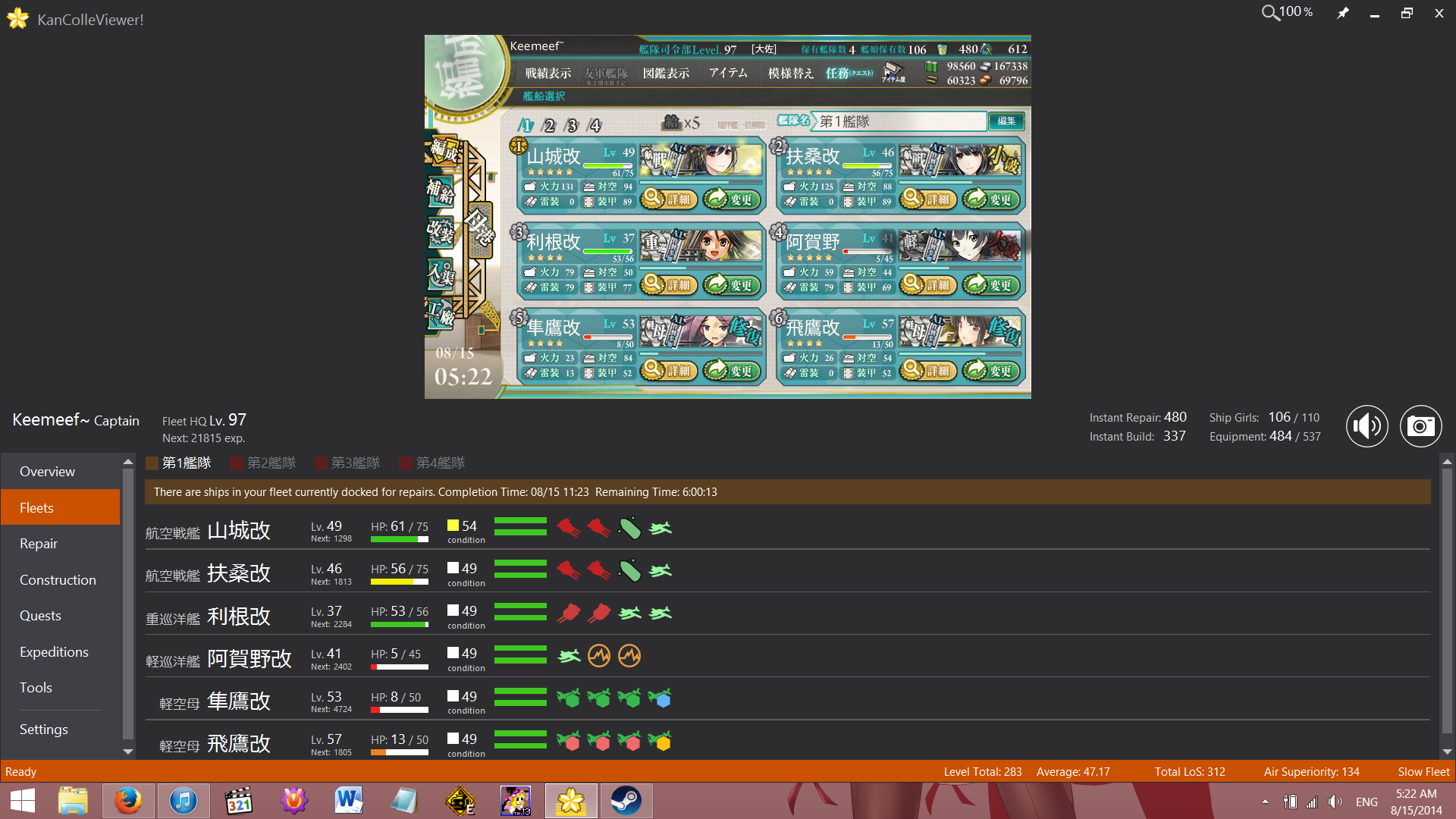Go to the Repair section
Image resolution: width=1456 pixels, height=819 pixels.
coord(61,544)
